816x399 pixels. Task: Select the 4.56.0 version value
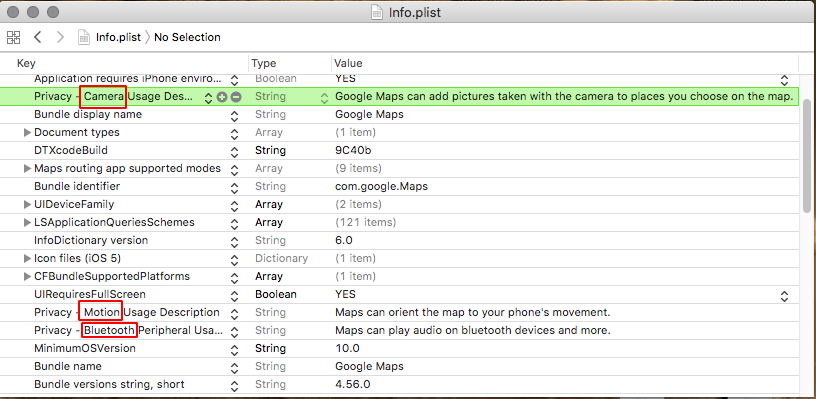tap(352, 384)
